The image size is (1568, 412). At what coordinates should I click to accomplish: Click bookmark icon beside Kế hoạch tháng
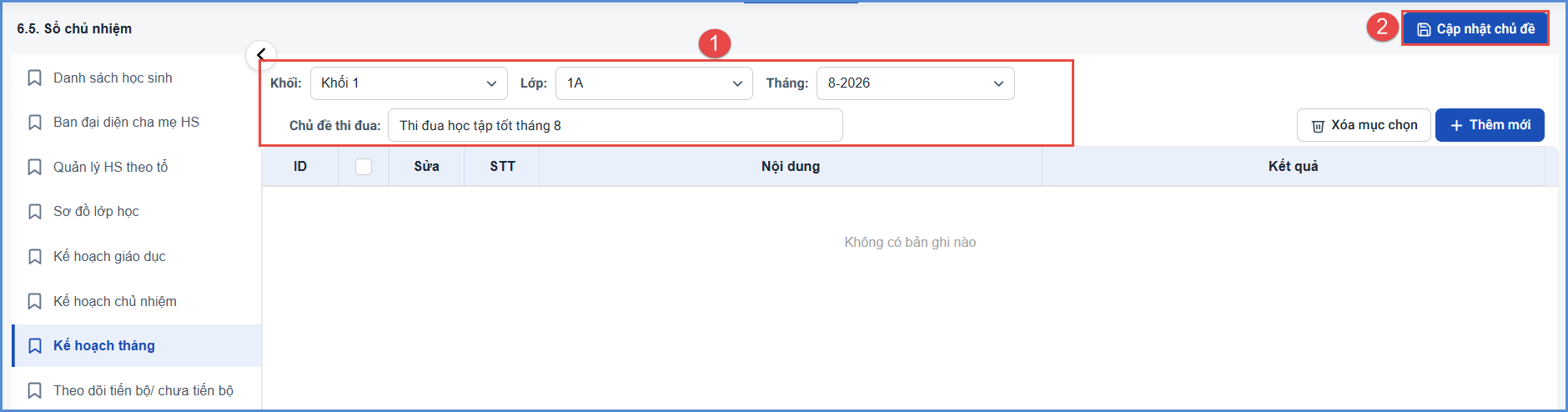click(35, 346)
